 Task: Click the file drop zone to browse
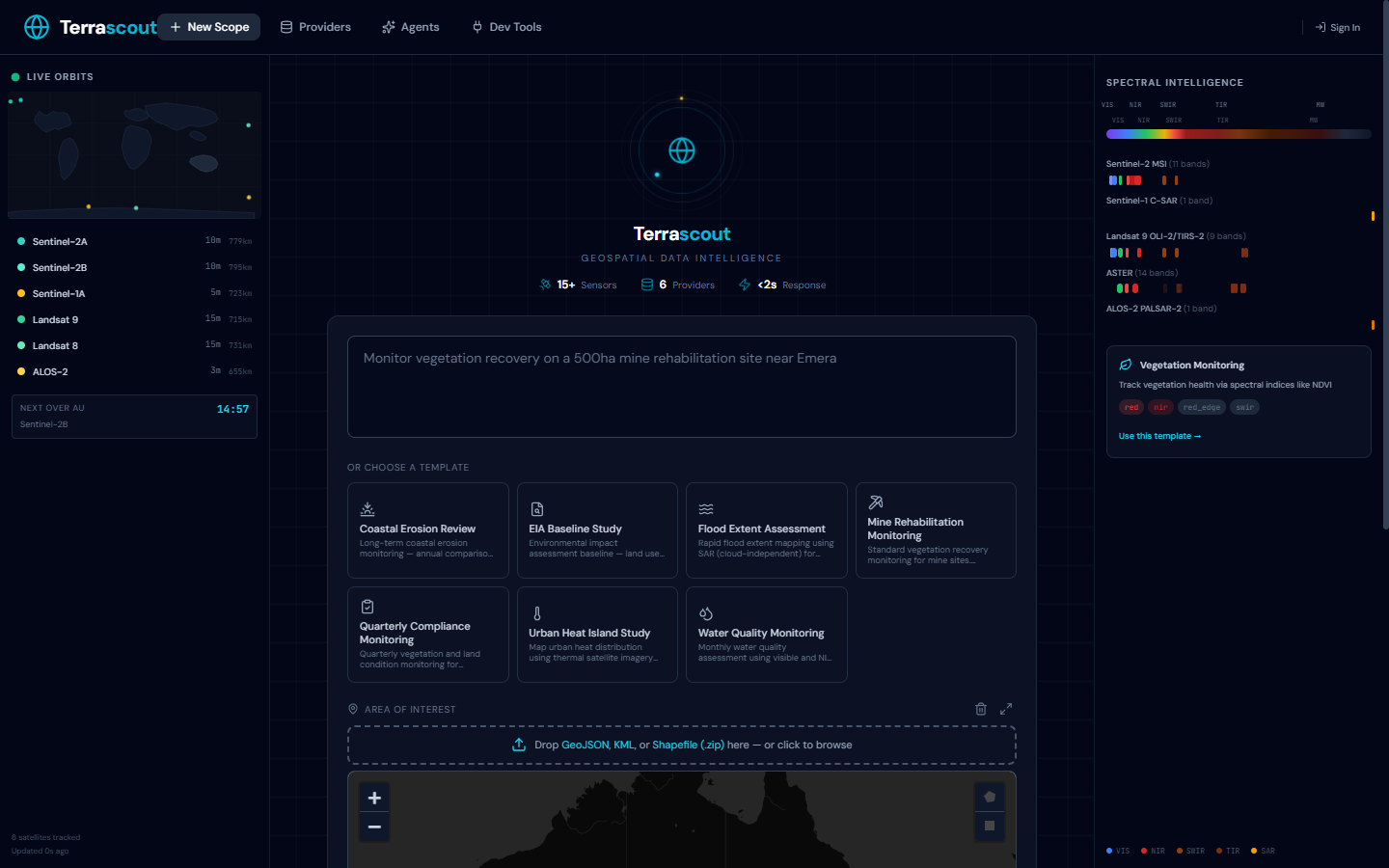(x=682, y=745)
